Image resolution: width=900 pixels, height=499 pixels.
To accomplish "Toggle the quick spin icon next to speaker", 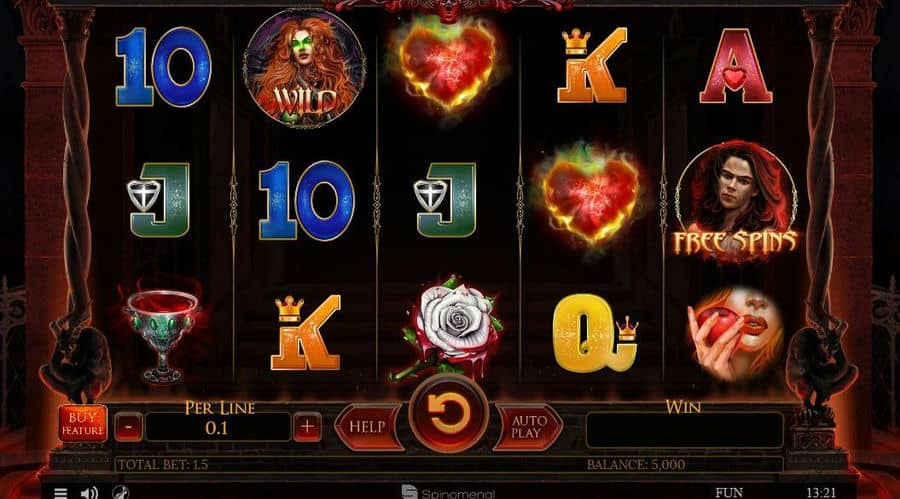I will pos(120,492).
